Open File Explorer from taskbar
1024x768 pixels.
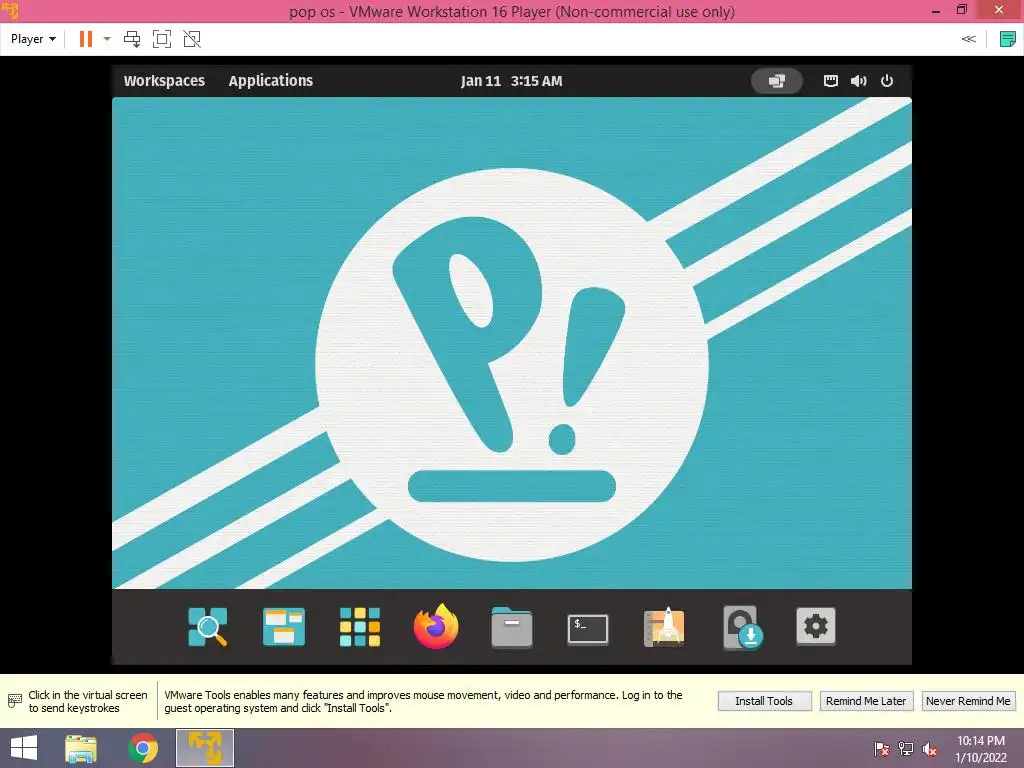click(81, 748)
